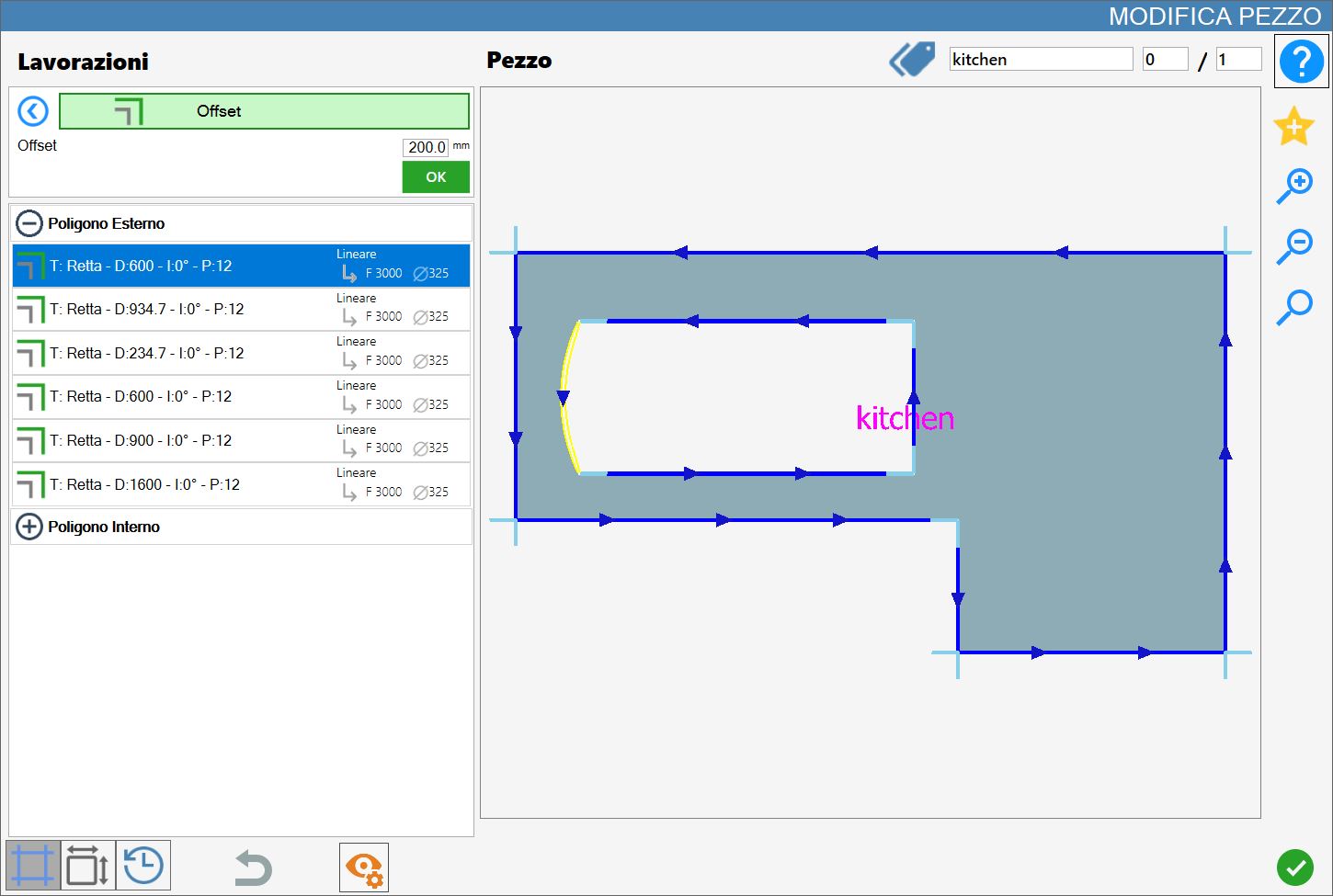This screenshot has height=896, width=1333.
Task: Fit view using plain magnifier icon
Action: pos(1294,307)
